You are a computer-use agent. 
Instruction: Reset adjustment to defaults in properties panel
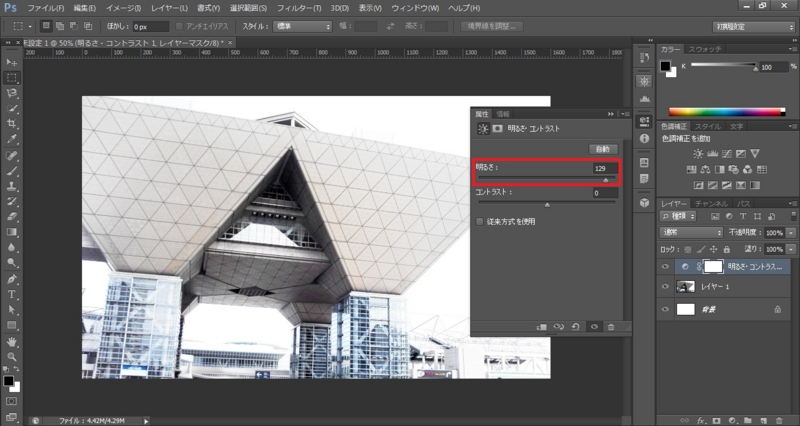tap(576, 327)
